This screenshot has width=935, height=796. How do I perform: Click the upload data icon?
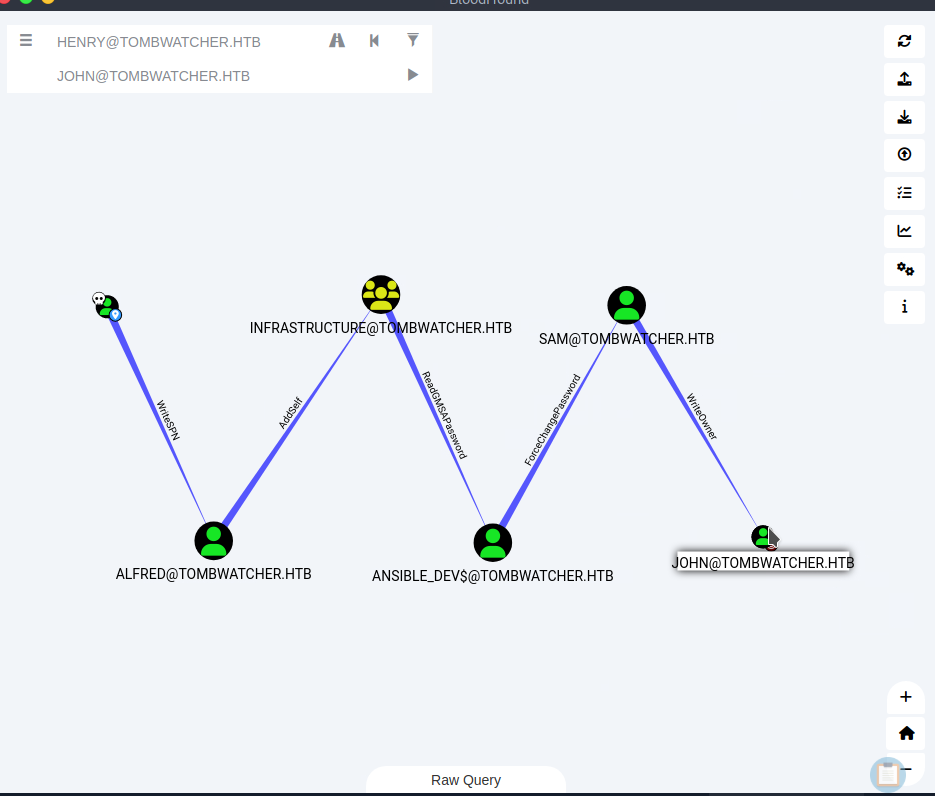tap(904, 79)
